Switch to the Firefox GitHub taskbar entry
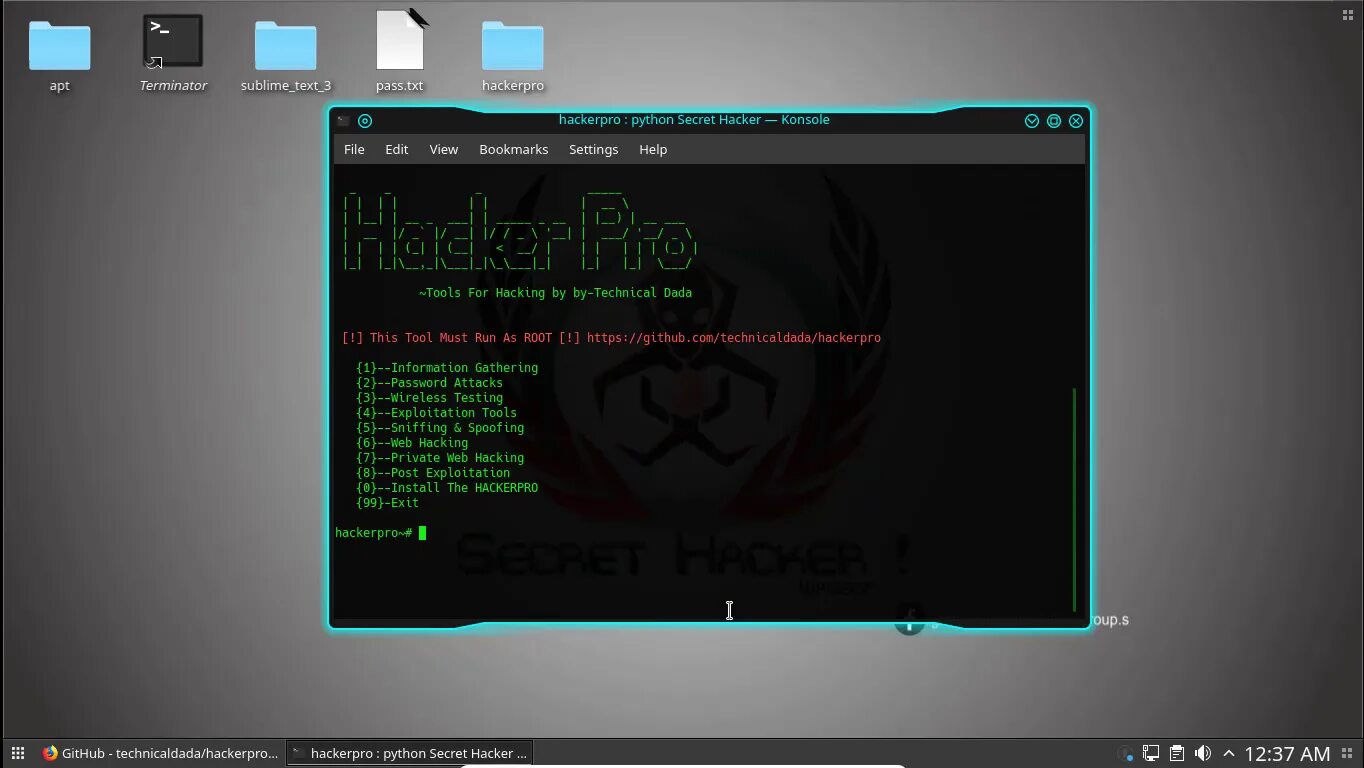This screenshot has height=768, width=1364. pyautogui.click(x=160, y=753)
